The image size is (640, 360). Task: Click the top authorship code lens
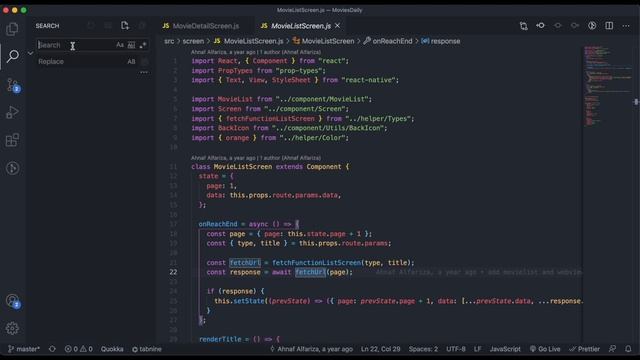click(256, 52)
